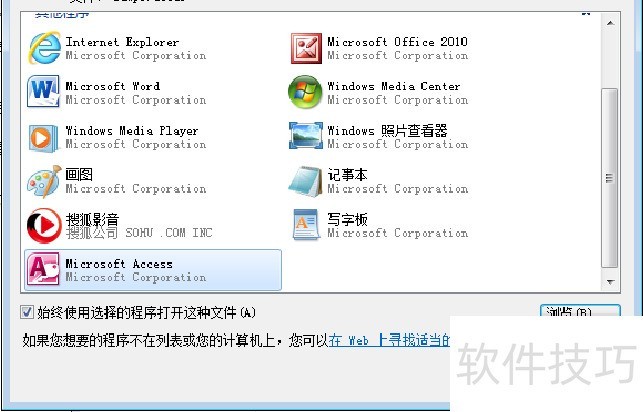
Task: Click the "搜狐公司 SOHU.COM INC" publisher text
Action: click(x=139, y=233)
